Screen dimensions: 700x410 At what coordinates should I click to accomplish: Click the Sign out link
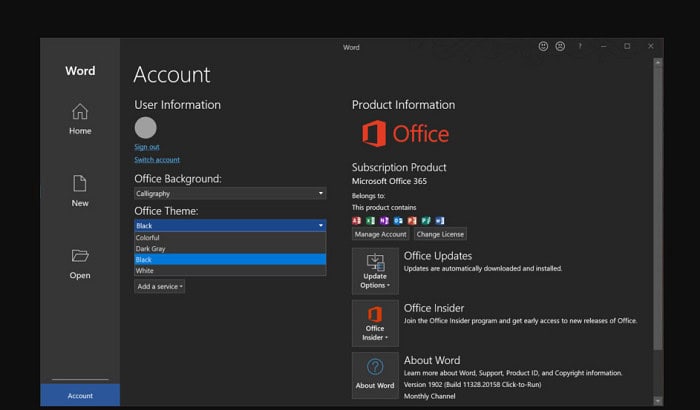pos(147,147)
